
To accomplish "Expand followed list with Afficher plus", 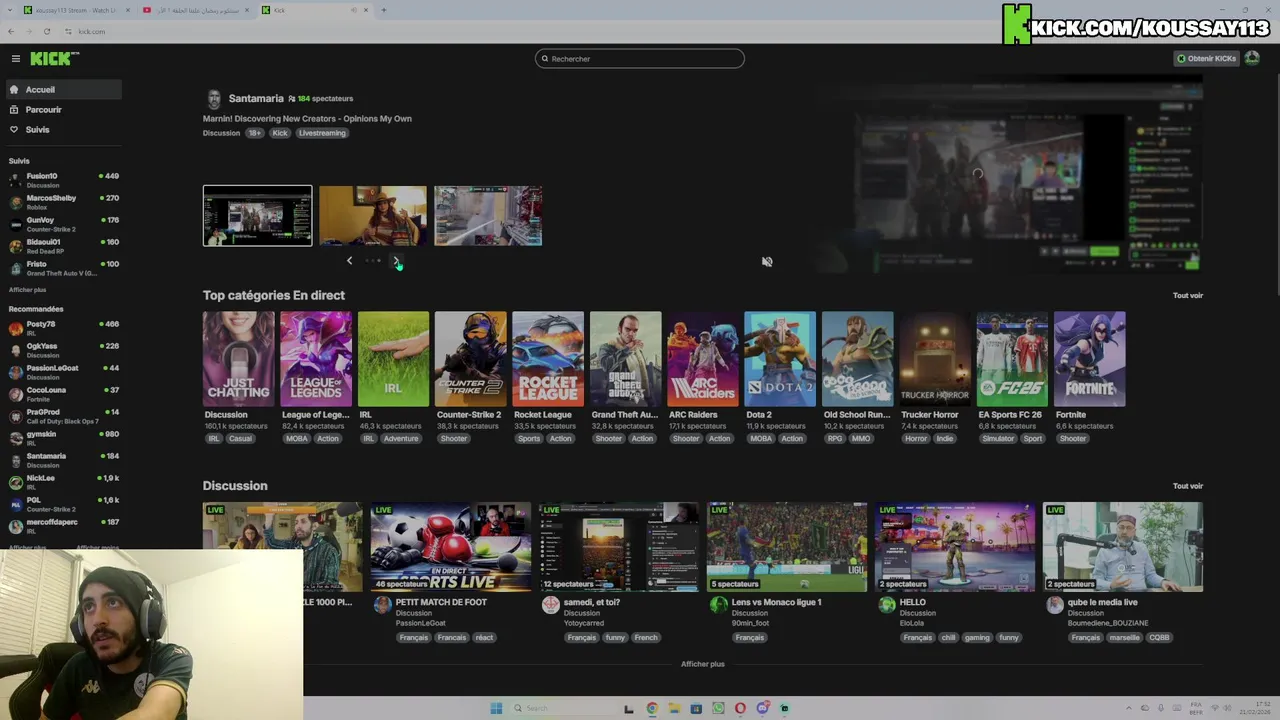I will pos(27,290).
